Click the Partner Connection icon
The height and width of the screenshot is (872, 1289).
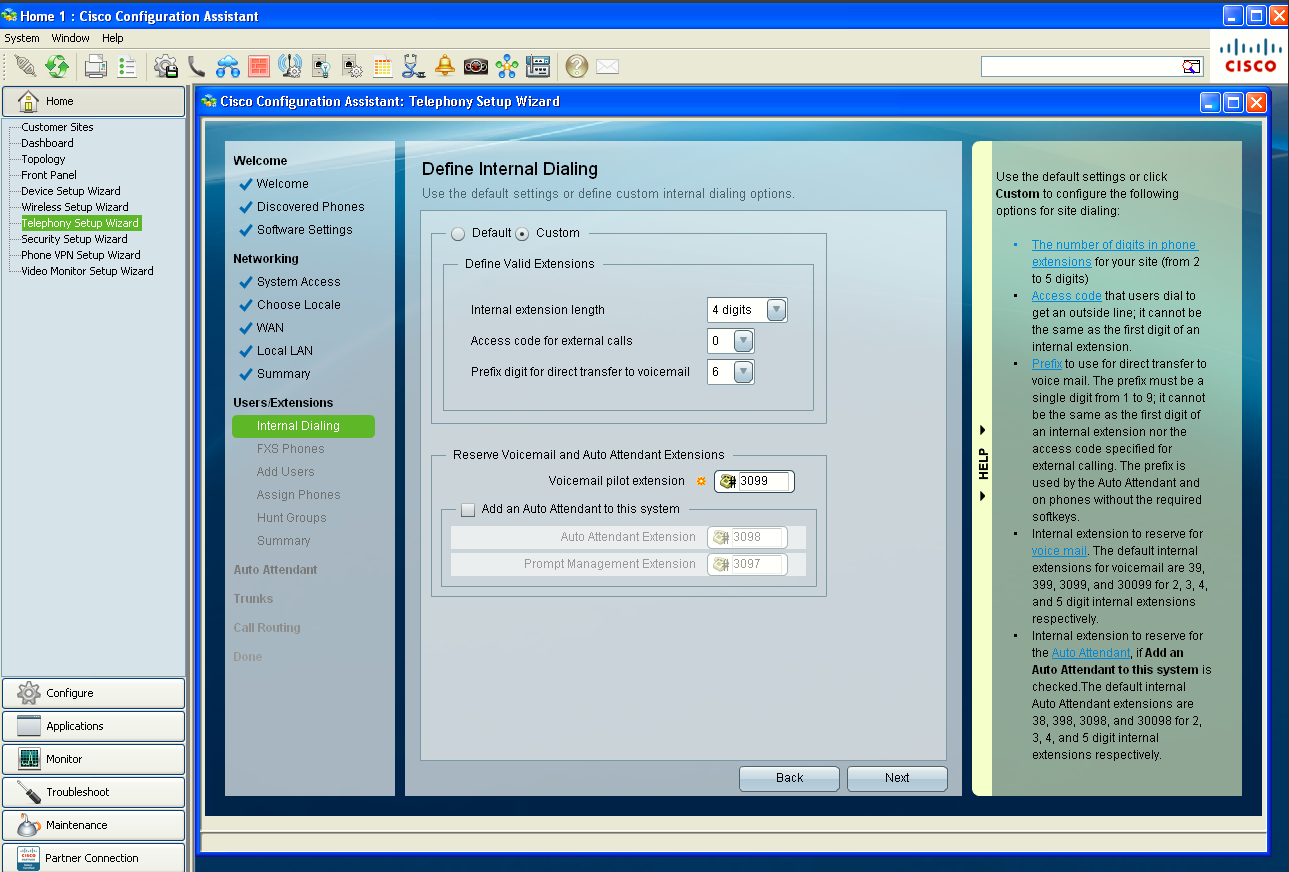[29, 858]
